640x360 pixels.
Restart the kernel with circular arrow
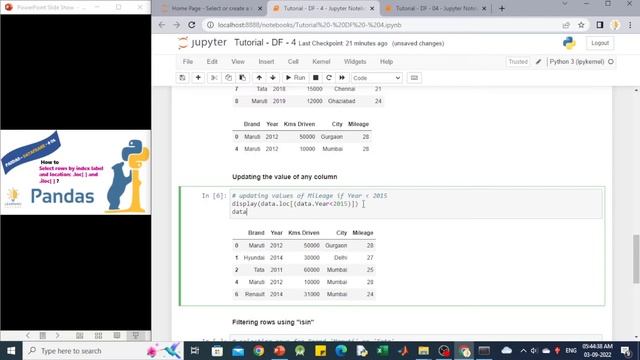(329, 78)
